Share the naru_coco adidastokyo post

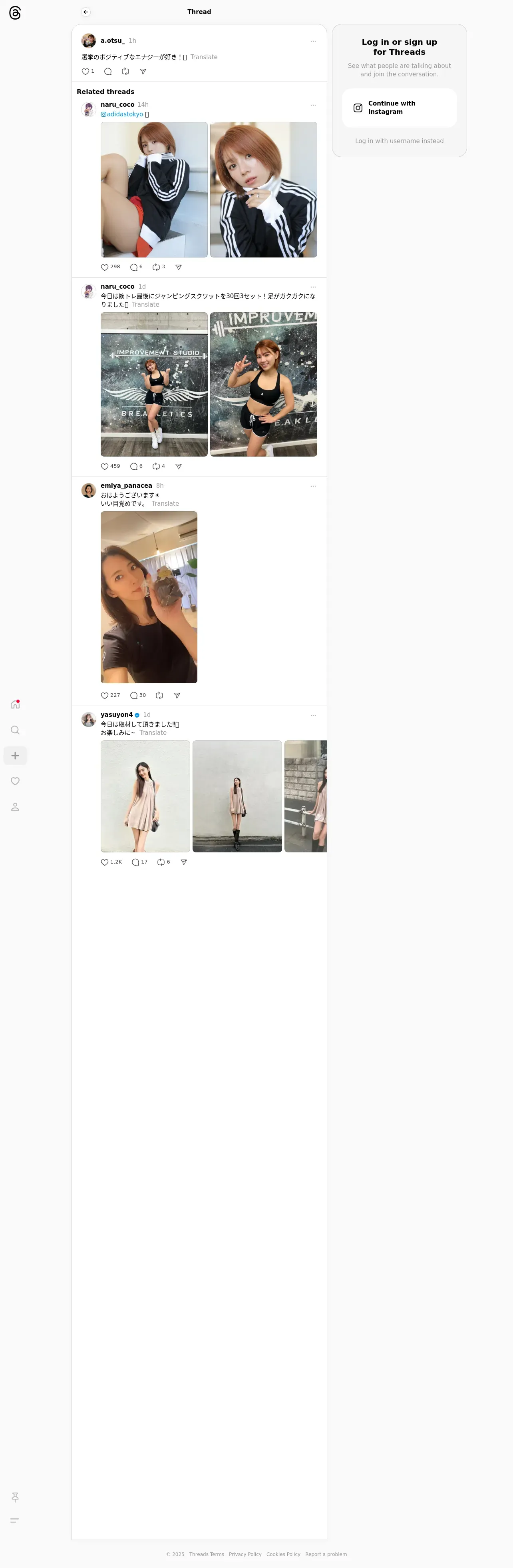pyautogui.click(x=178, y=267)
